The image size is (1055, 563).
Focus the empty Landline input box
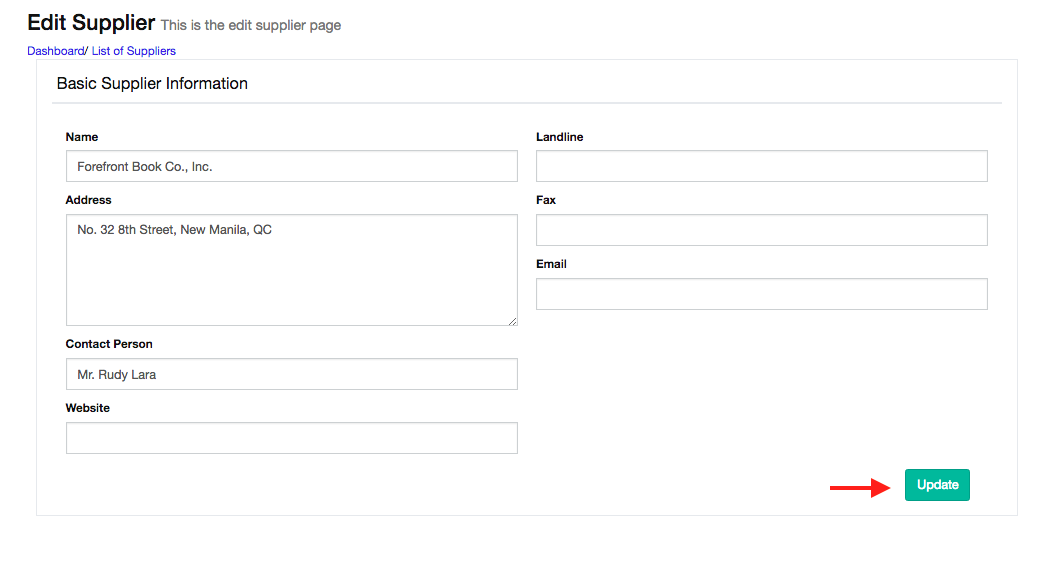coord(761,166)
